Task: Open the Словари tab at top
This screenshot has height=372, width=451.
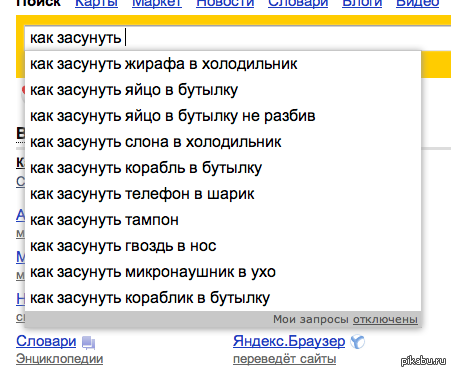Action: (298, 3)
